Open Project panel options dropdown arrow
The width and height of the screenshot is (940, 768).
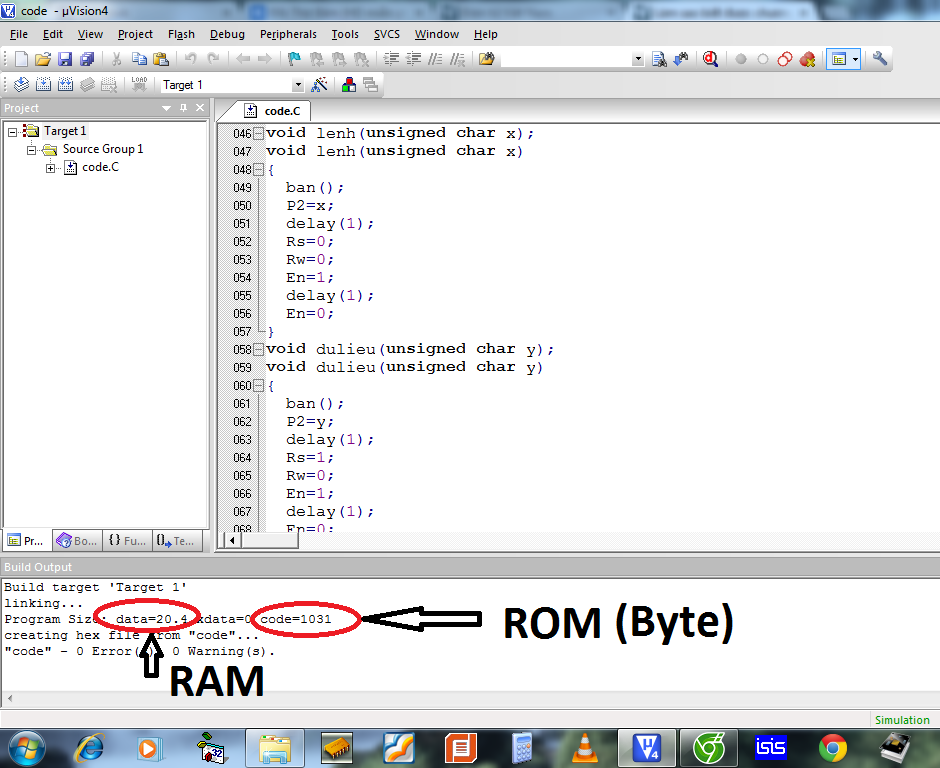coord(167,108)
